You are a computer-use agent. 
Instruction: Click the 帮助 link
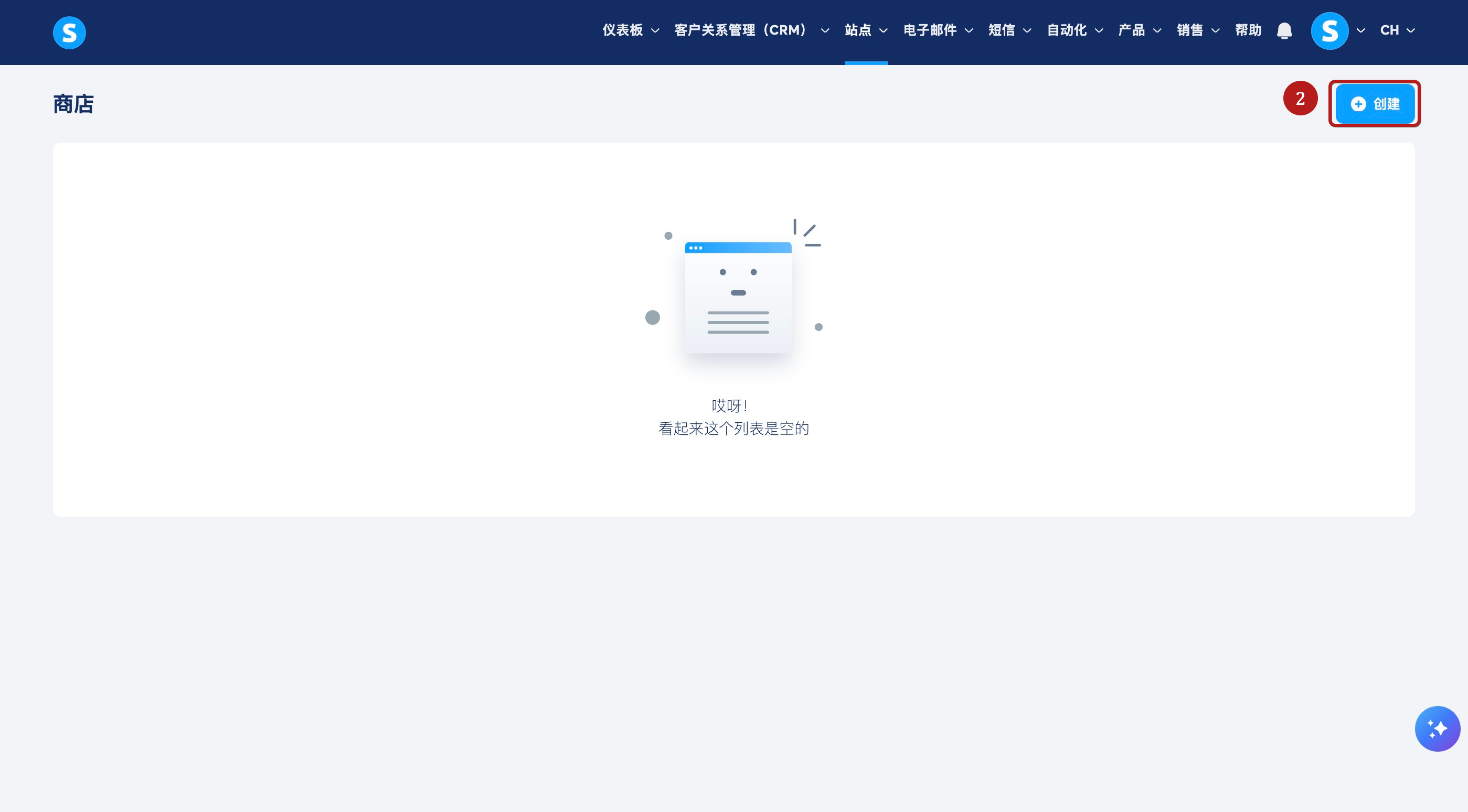coord(1248,30)
